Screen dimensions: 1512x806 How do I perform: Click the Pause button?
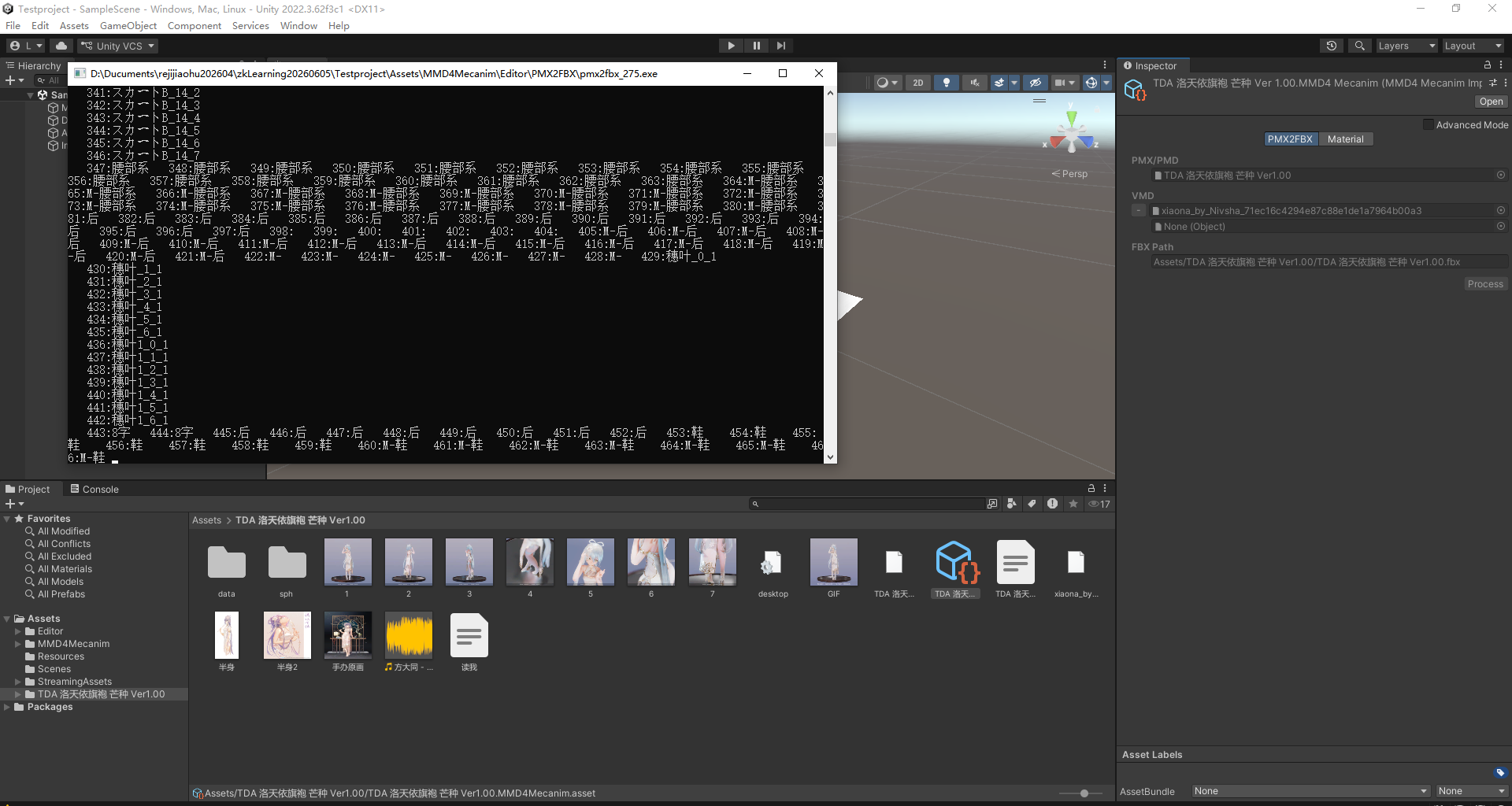(x=756, y=46)
